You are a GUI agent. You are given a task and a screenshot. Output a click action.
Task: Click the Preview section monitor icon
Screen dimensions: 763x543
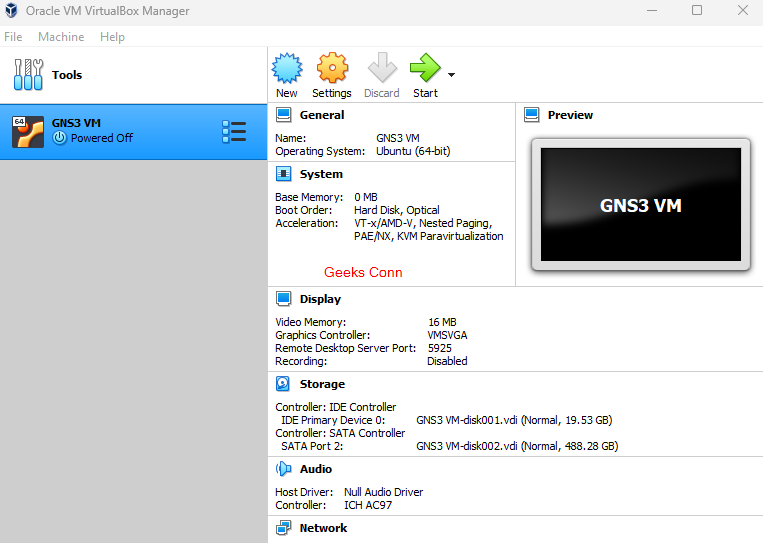coord(532,115)
